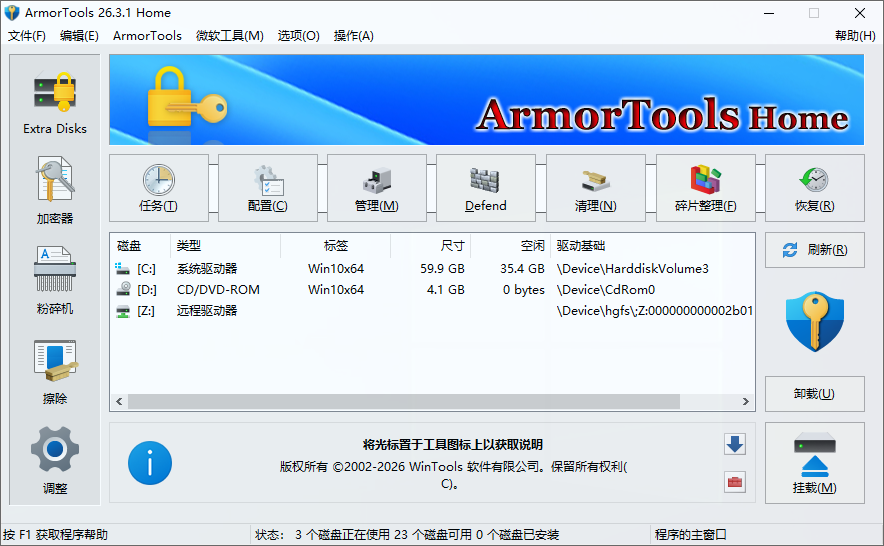
Task: Open the 加密器 encryptor tool
Action: pos(55,191)
